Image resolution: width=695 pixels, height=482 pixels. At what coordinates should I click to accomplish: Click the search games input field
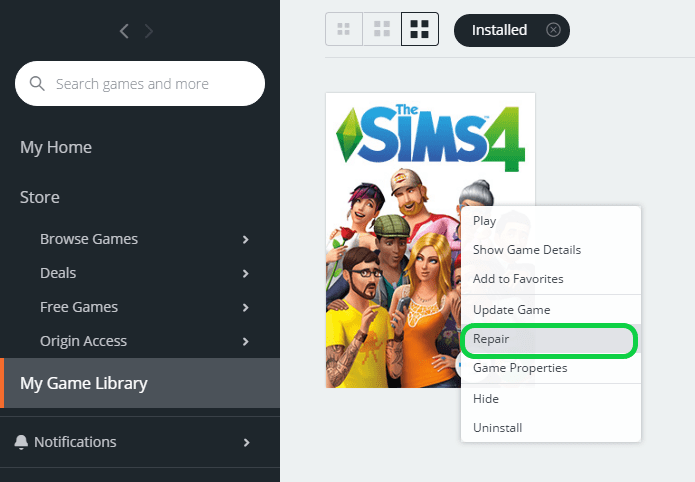click(x=140, y=83)
